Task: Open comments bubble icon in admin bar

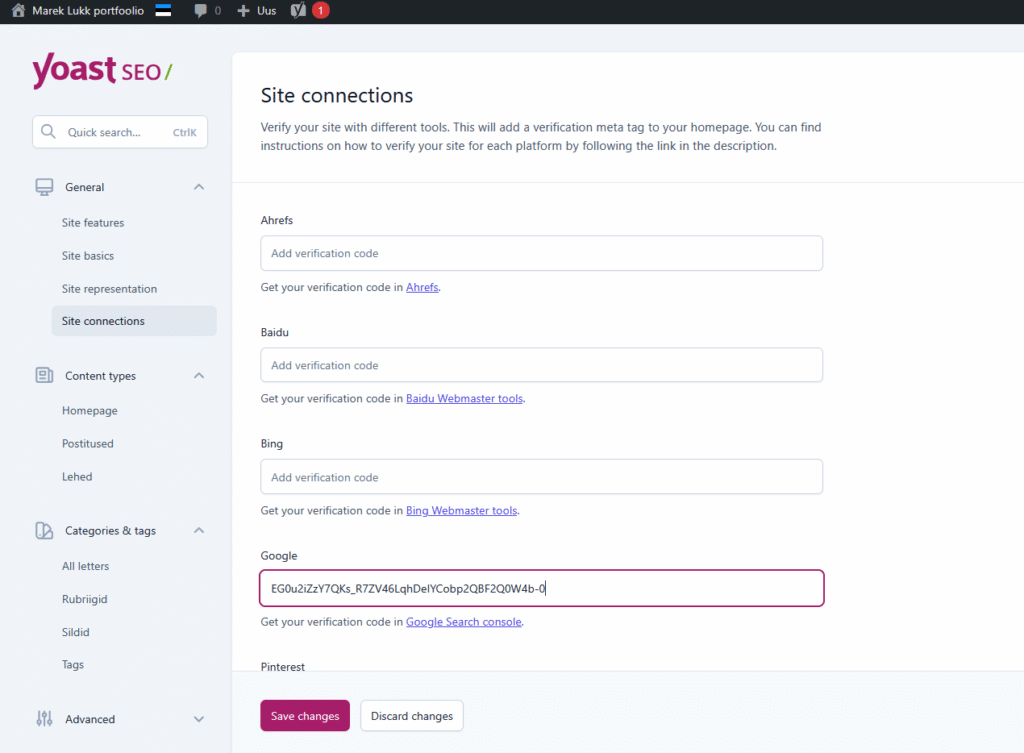Action: click(201, 11)
